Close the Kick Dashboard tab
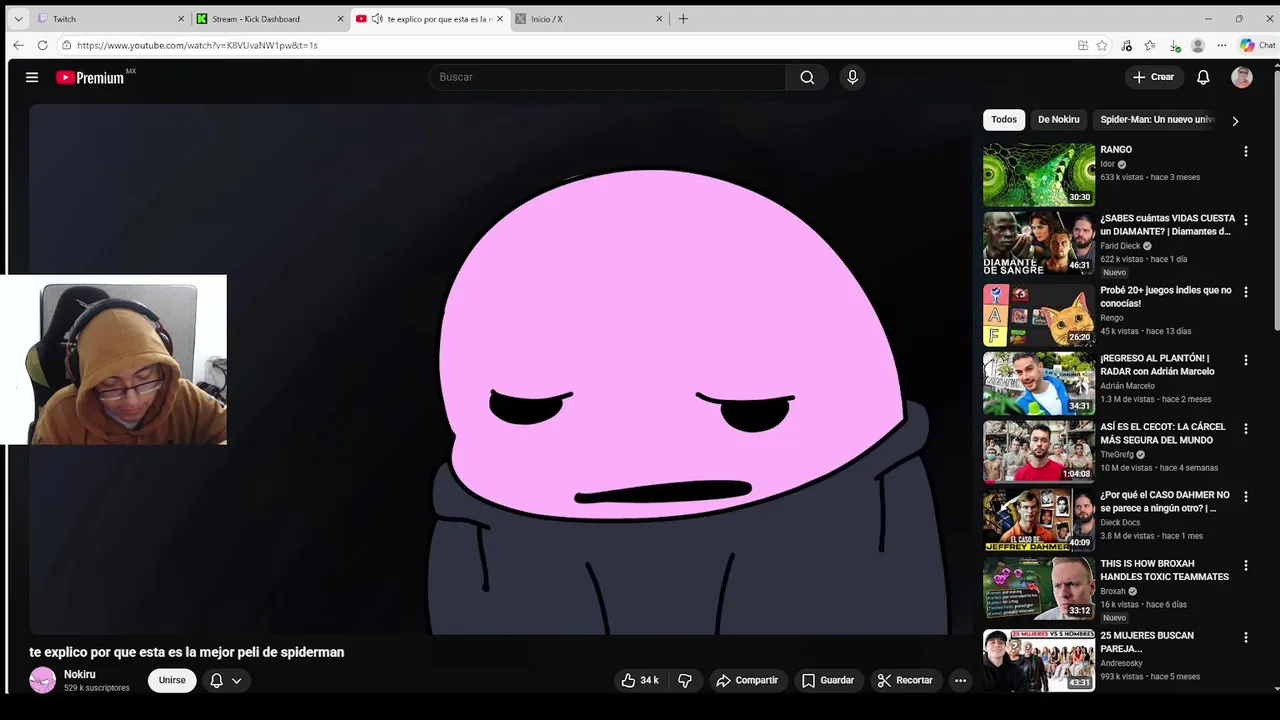1280x720 pixels. [341, 19]
